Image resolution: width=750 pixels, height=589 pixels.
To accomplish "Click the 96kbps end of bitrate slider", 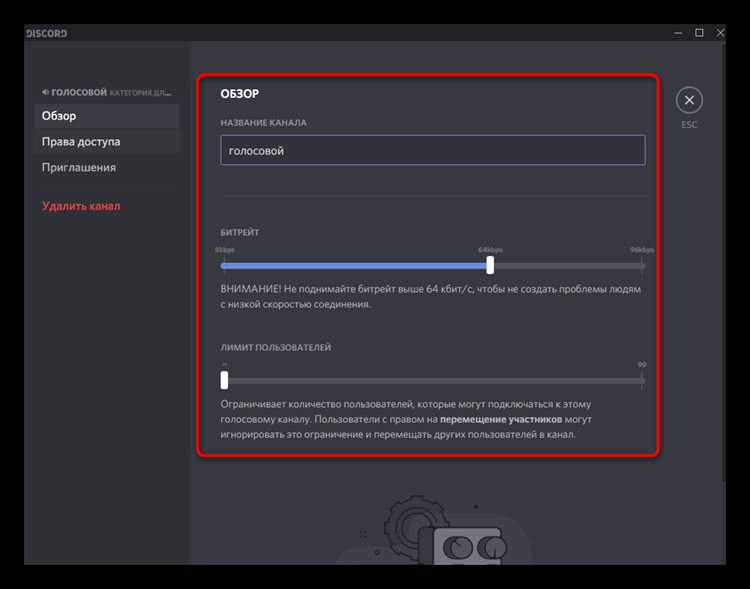I will pyautogui.click(x=641, y=266).
